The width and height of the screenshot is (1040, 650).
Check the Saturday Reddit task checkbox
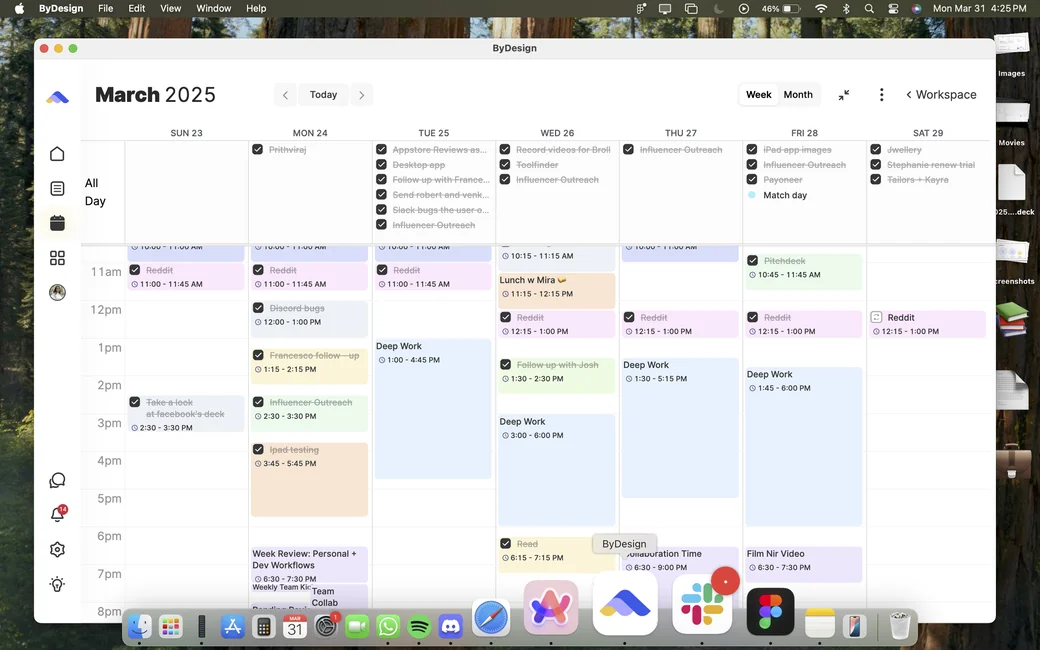coord(876,317)
